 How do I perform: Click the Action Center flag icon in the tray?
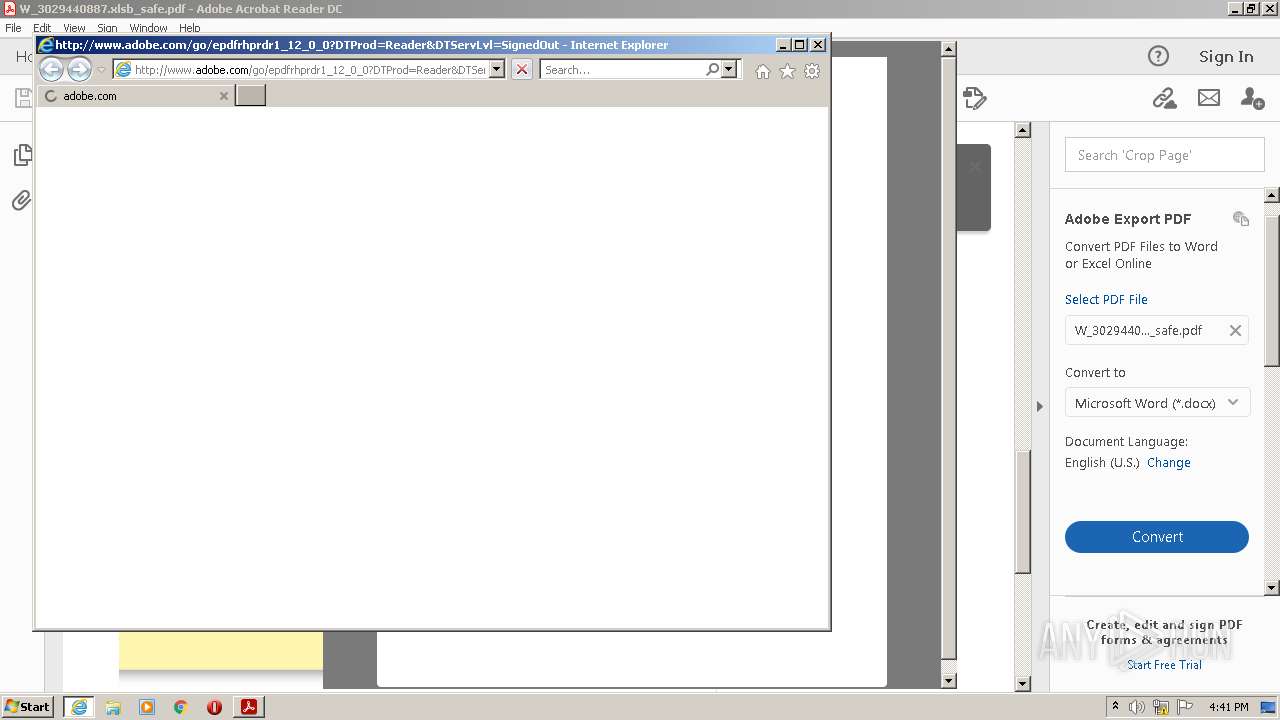[x=1184, y=707]
